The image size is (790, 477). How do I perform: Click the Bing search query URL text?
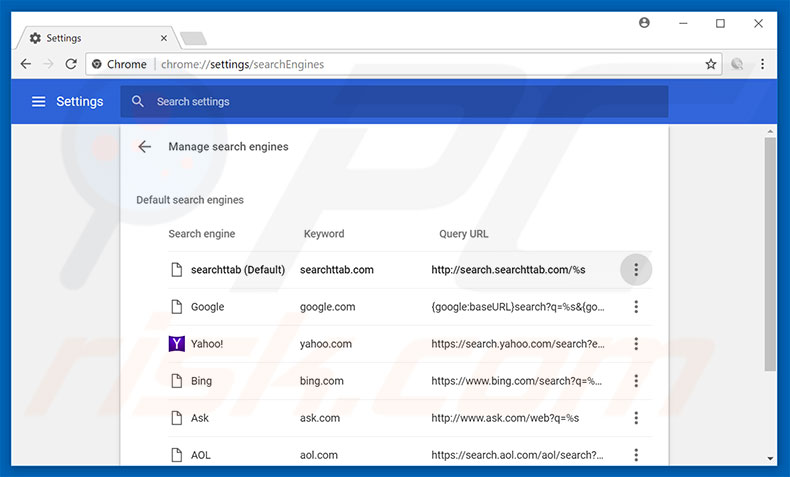point(516,381)
